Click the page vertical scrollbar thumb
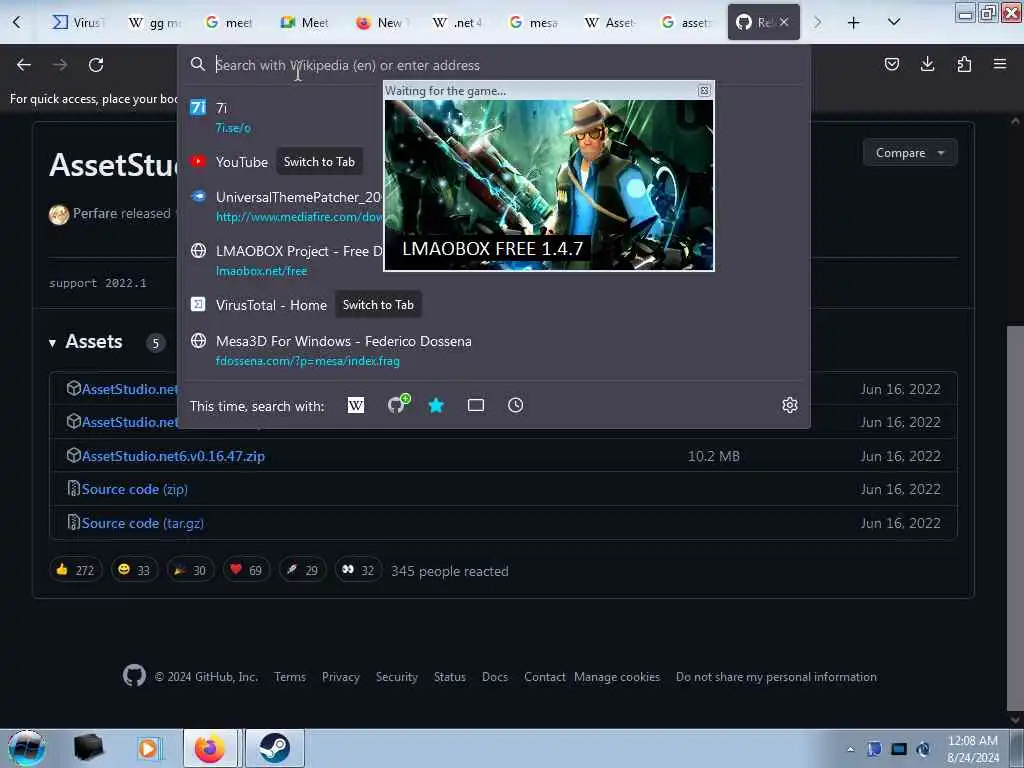 point(1015,516)
